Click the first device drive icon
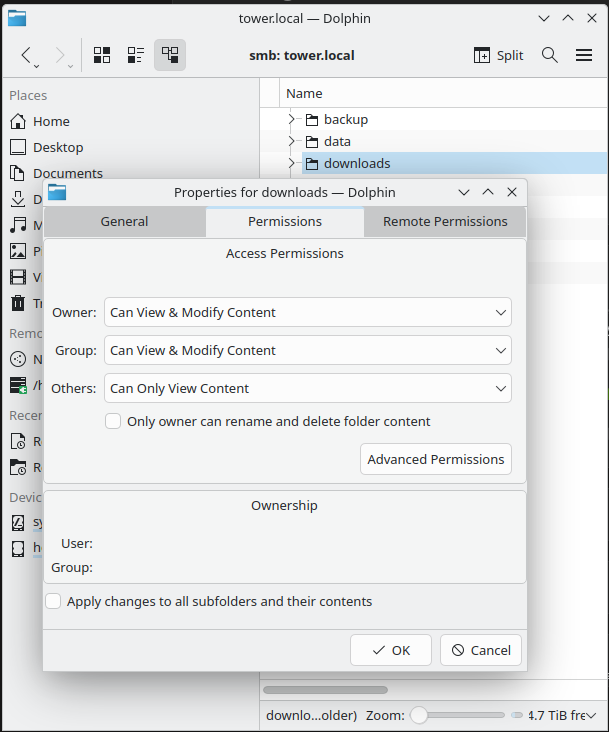Viewport: 609px width, 732px height. click(x=18, y=523)
